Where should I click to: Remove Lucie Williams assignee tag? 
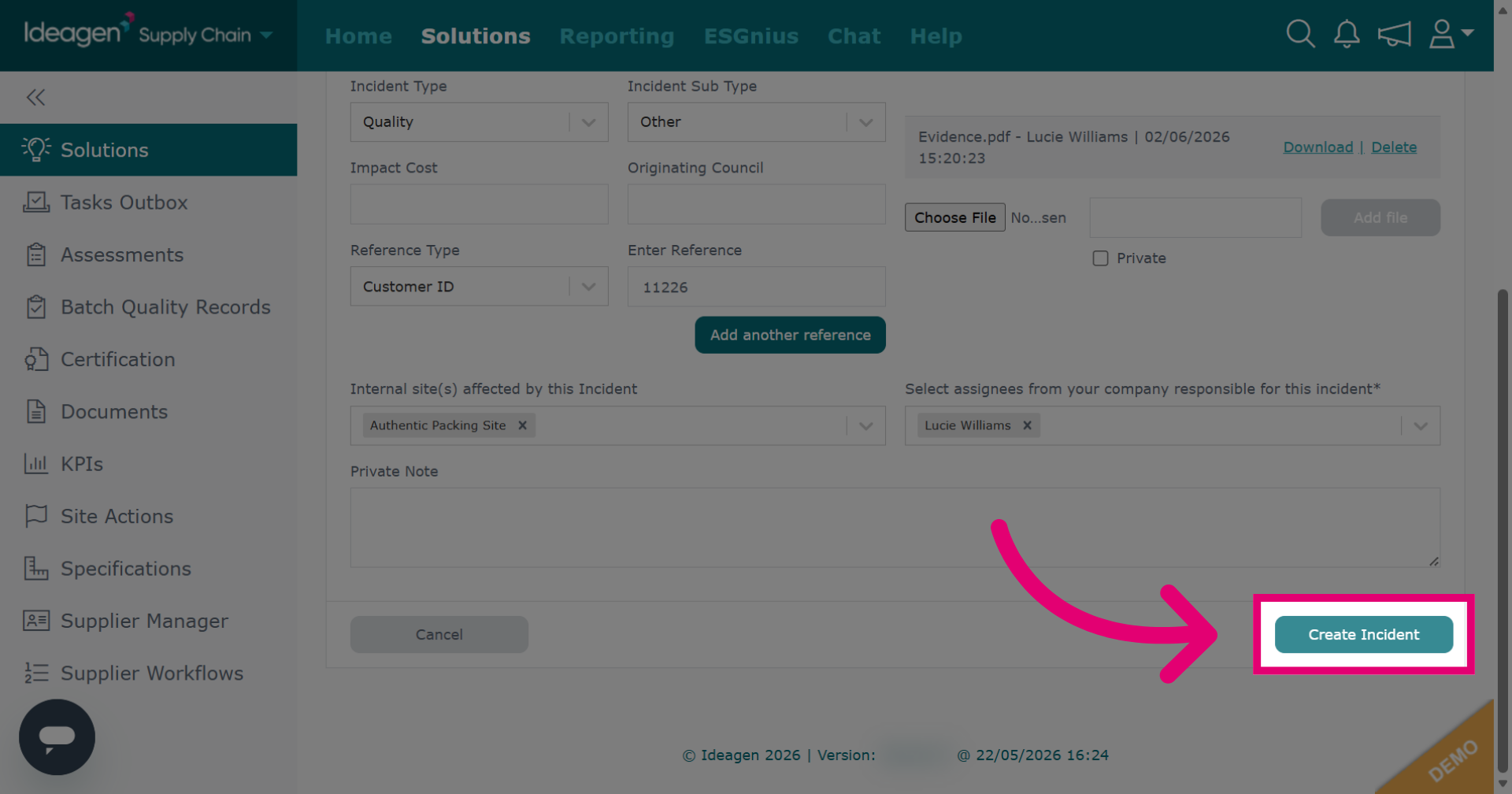pyautogui.click(x=1027, y=425)
